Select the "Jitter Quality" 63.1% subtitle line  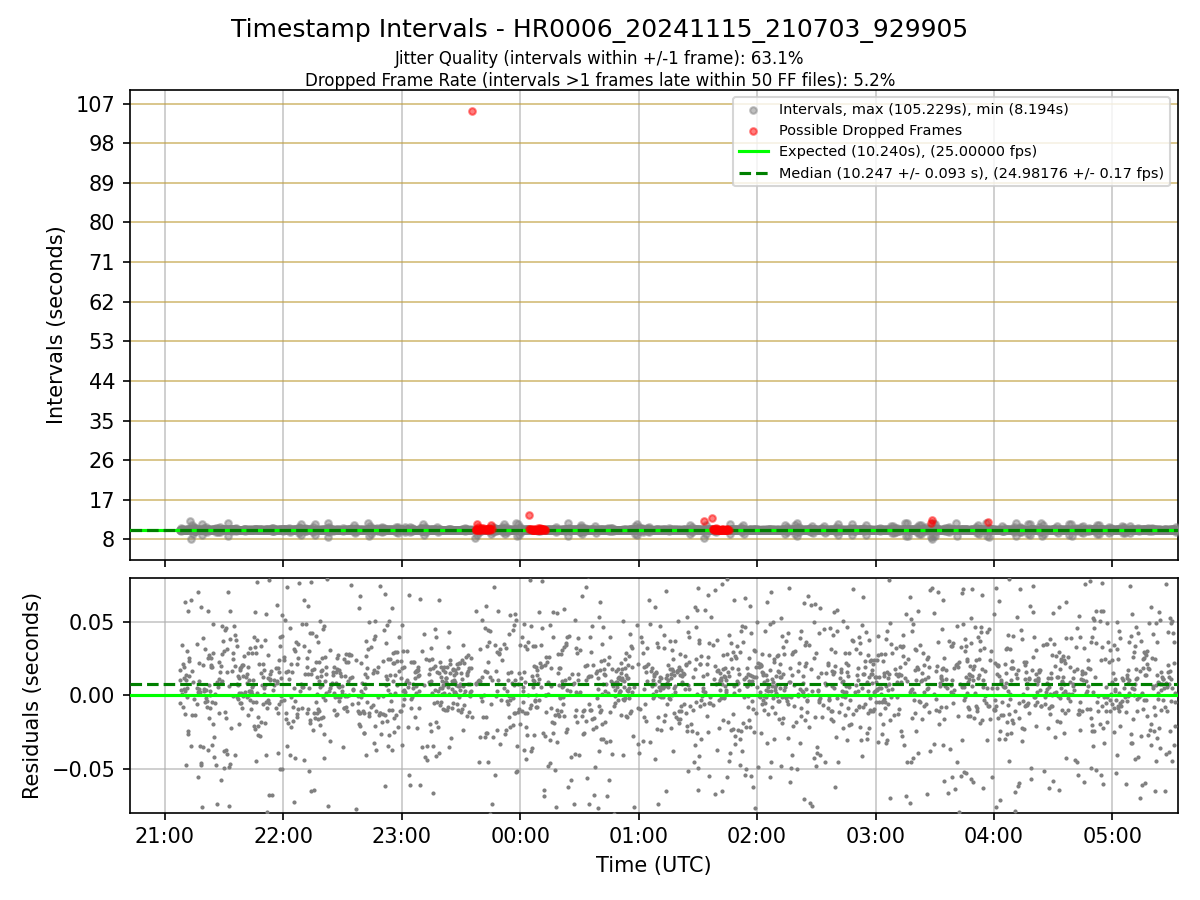599,59
